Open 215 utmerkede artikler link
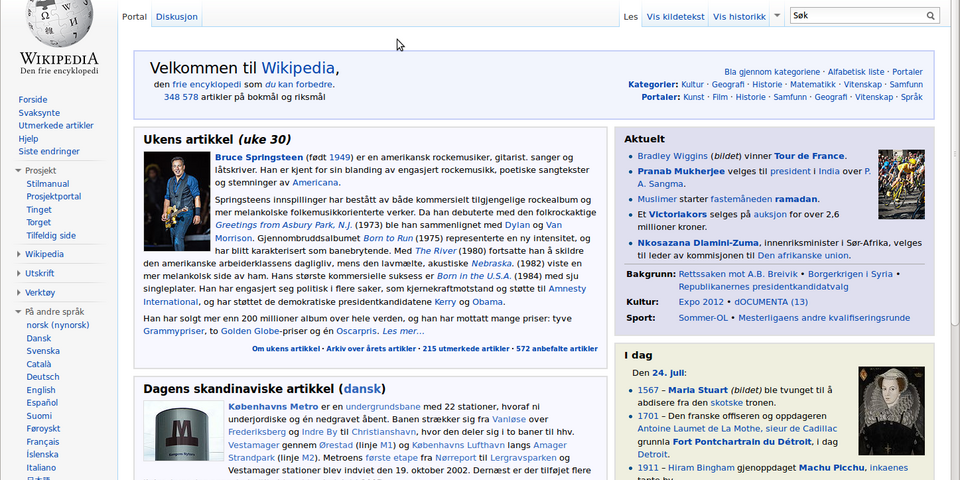The width and height of the screenshot is (960, 480). coord(466,349)
